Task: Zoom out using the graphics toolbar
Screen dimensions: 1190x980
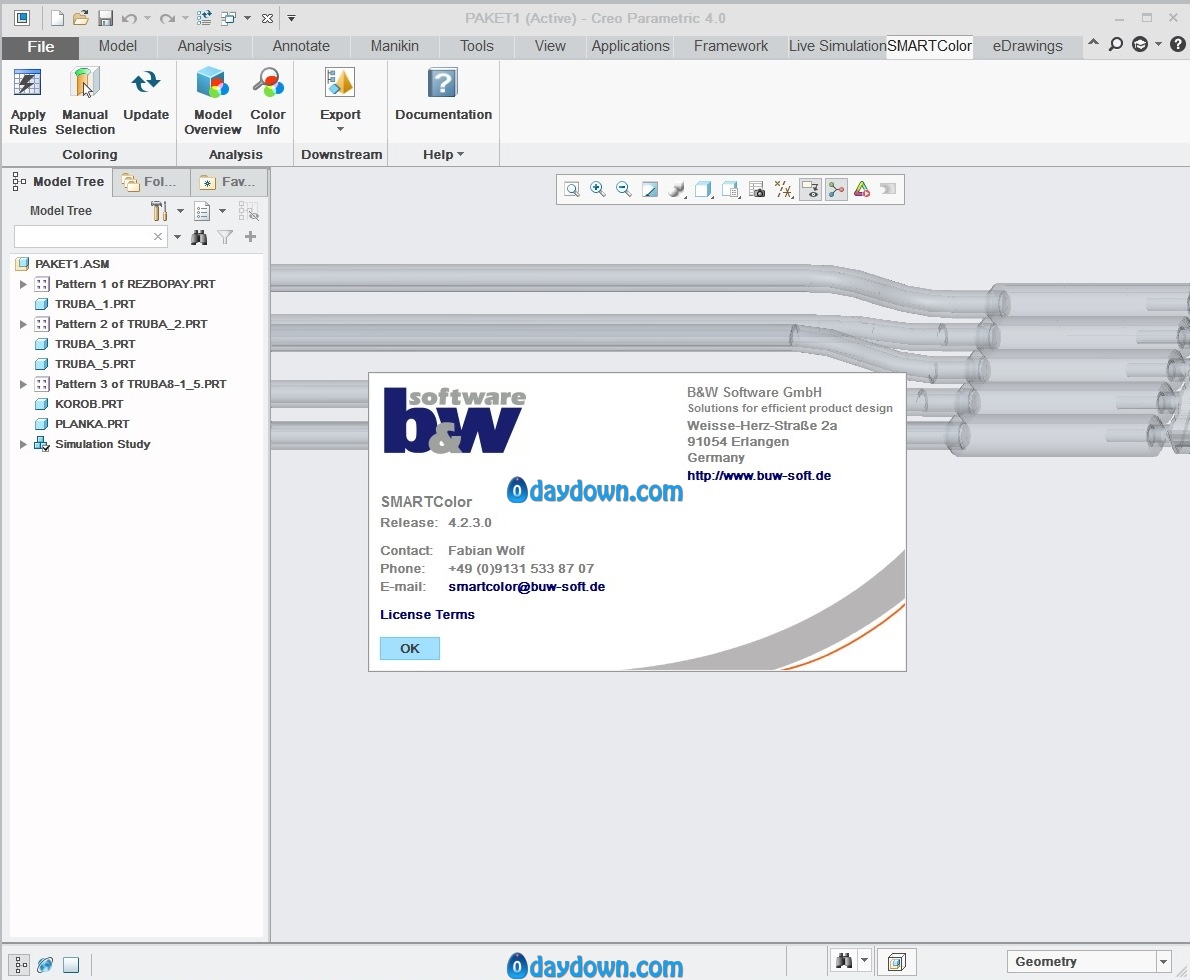Action: pos(624,190)
